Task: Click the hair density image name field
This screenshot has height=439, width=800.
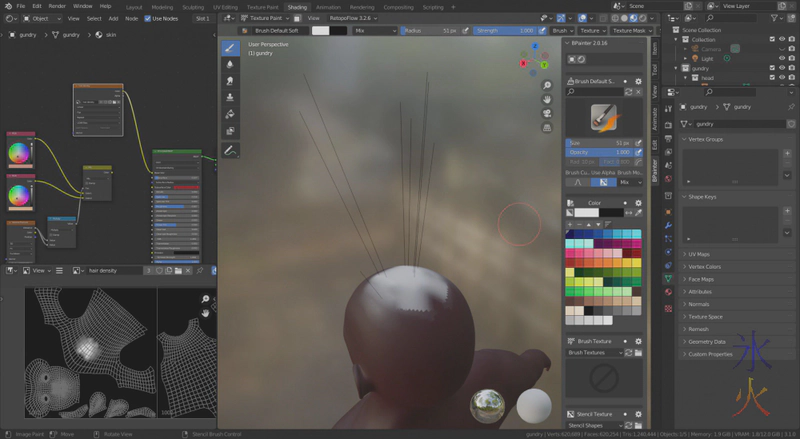Action: coord(113,271)
